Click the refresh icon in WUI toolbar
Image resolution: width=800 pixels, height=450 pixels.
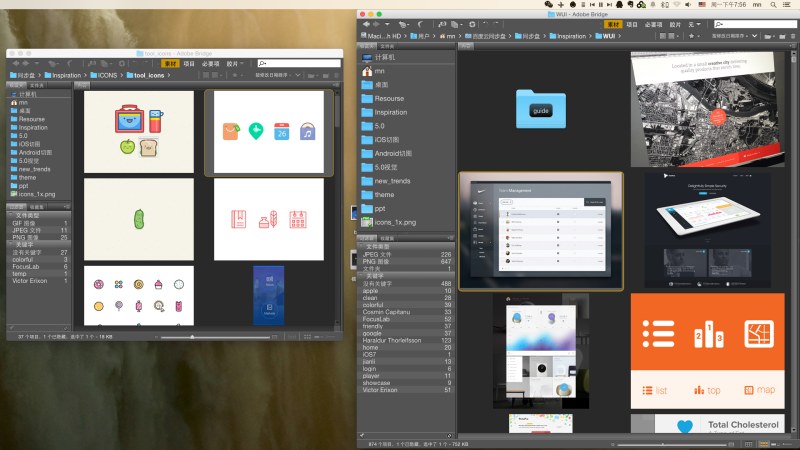472,24
